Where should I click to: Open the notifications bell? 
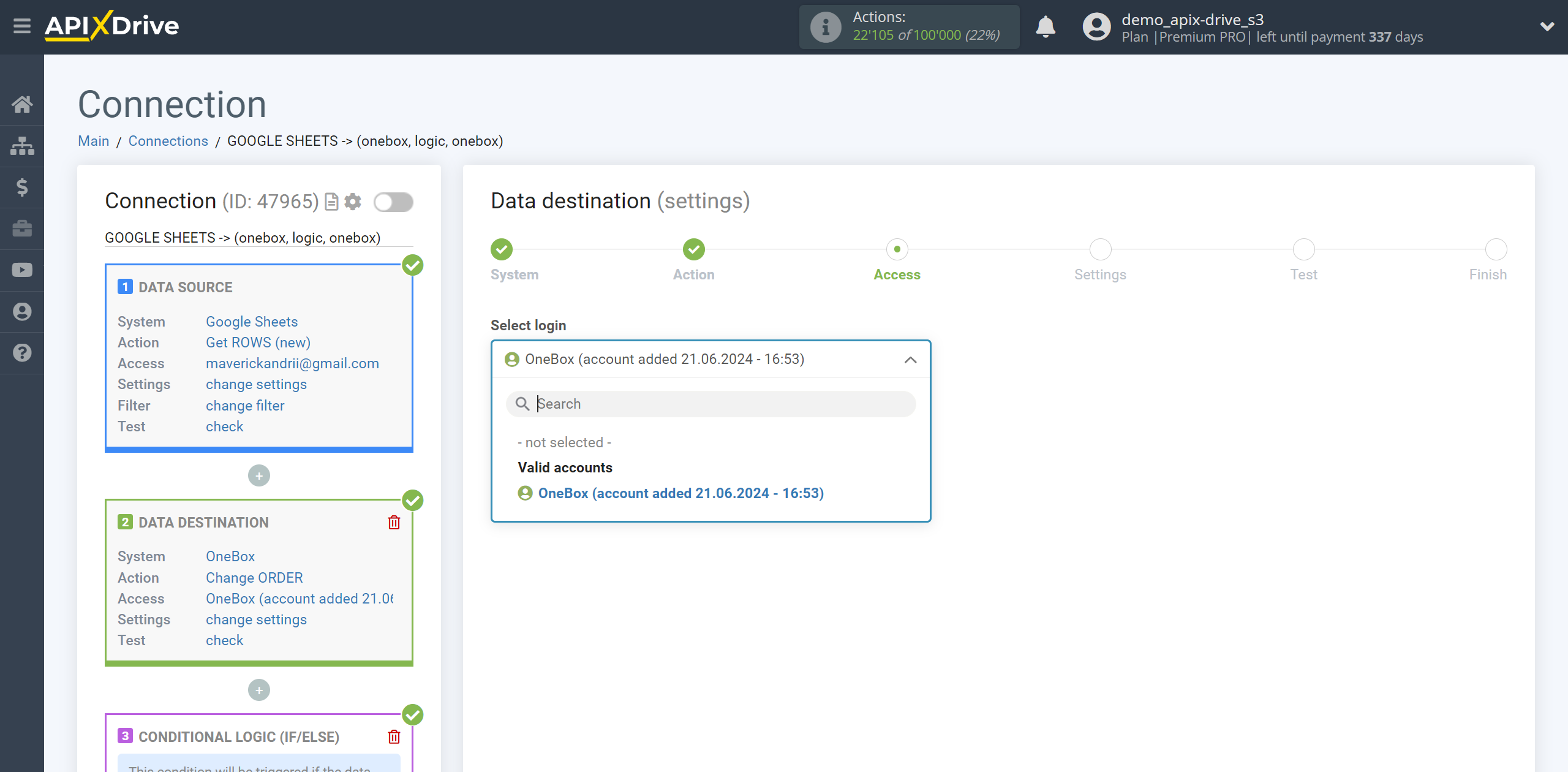point(1046,27)
